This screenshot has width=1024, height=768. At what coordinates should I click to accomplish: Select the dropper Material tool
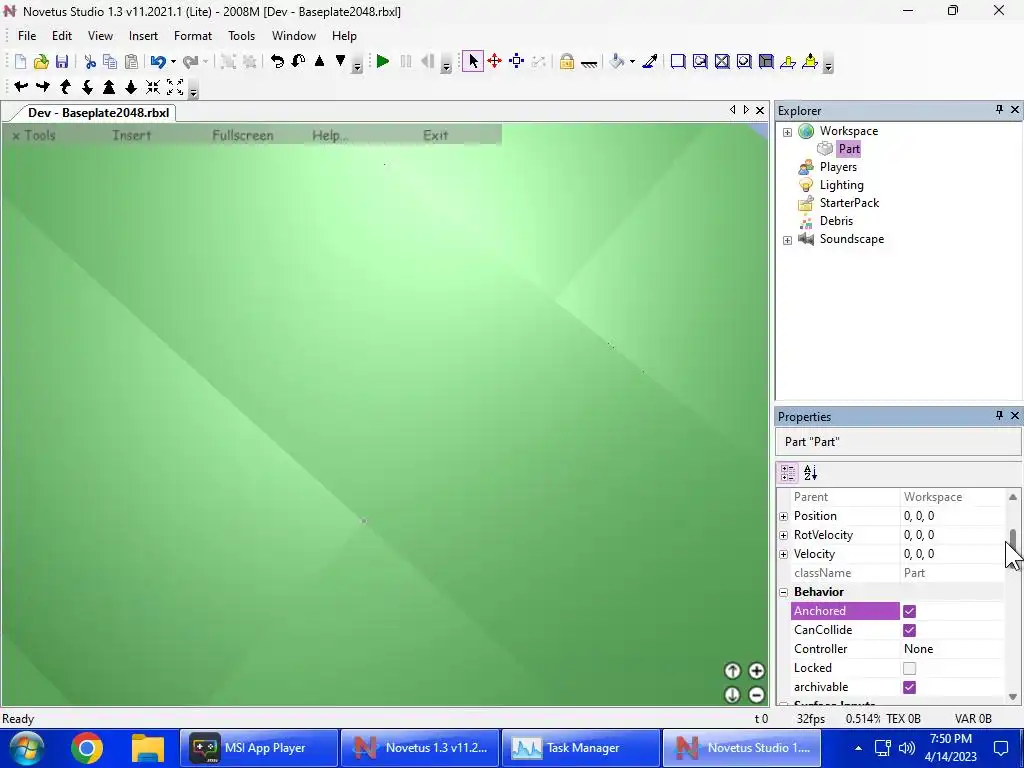coord(650,61)
